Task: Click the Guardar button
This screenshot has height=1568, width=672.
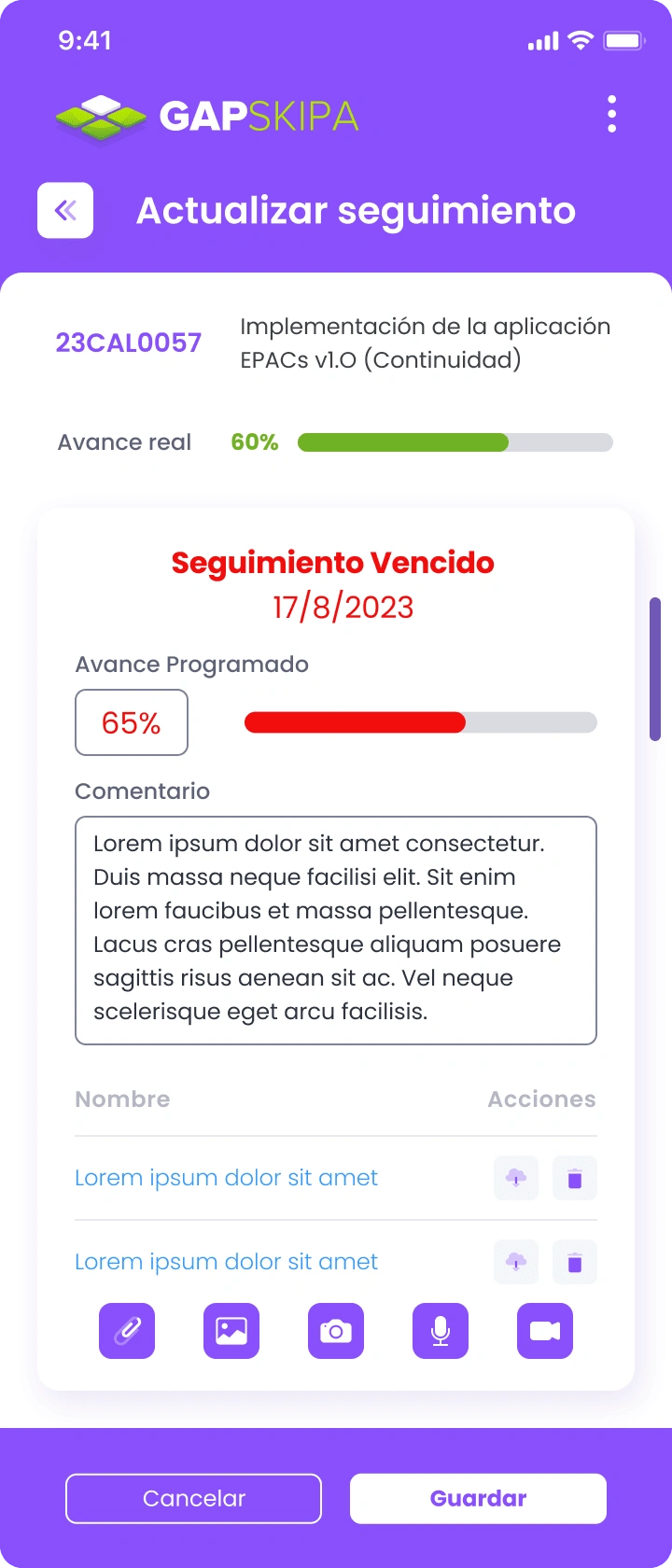Action: [478, 1498]
